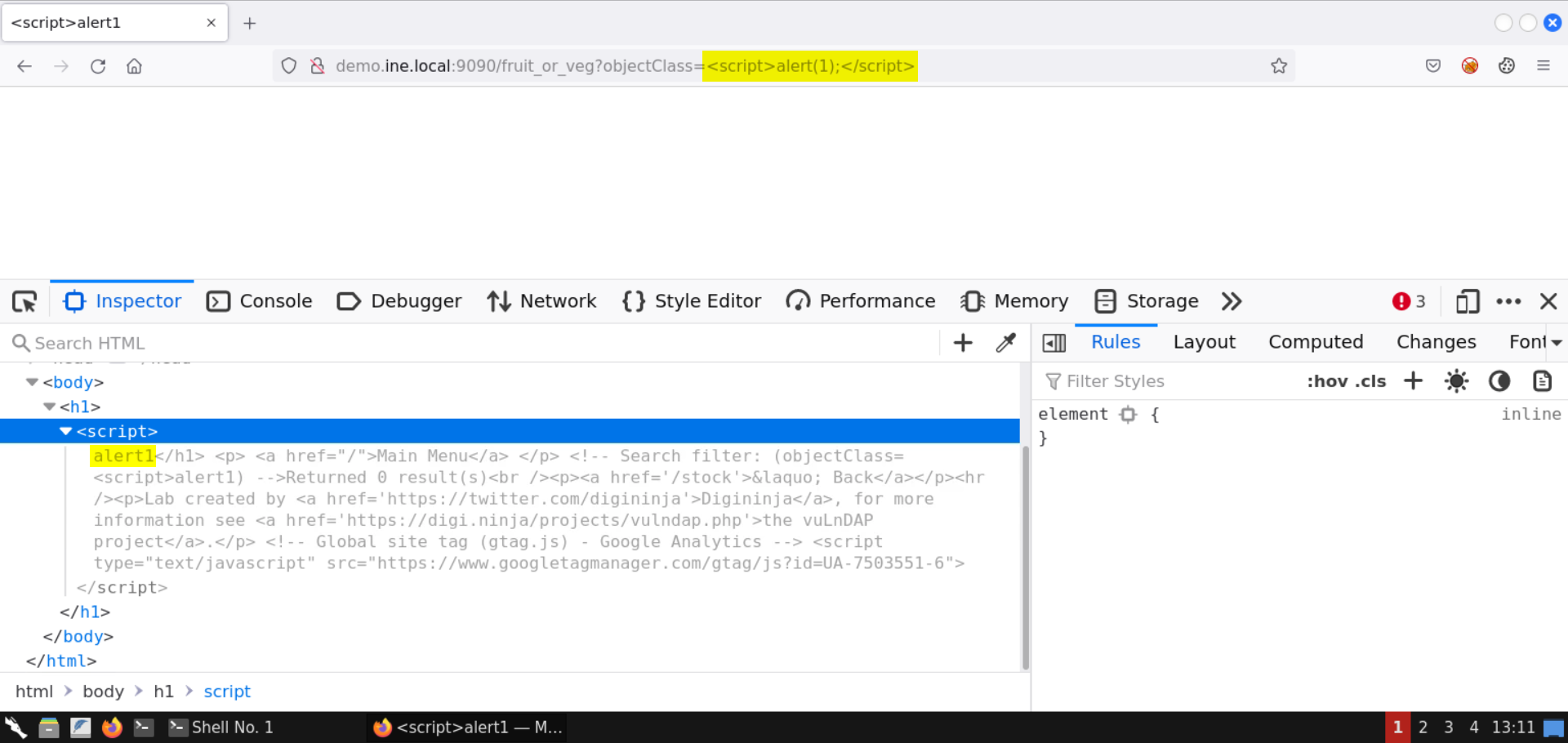Image resolution: width=1568 pixels, height=743 pixels.
Task: Show more DevTools tabs chevron
Action: click(1232, 301)
